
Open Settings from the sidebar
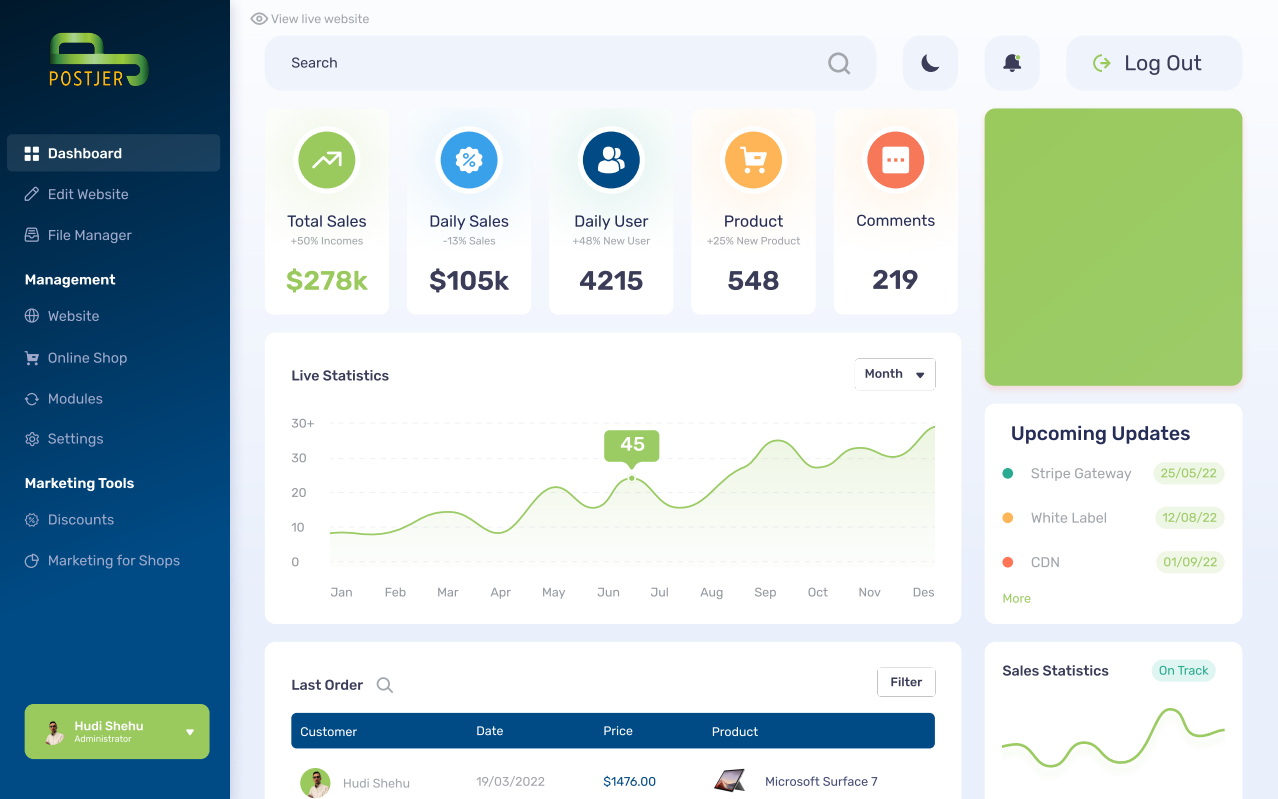[75, 439]
